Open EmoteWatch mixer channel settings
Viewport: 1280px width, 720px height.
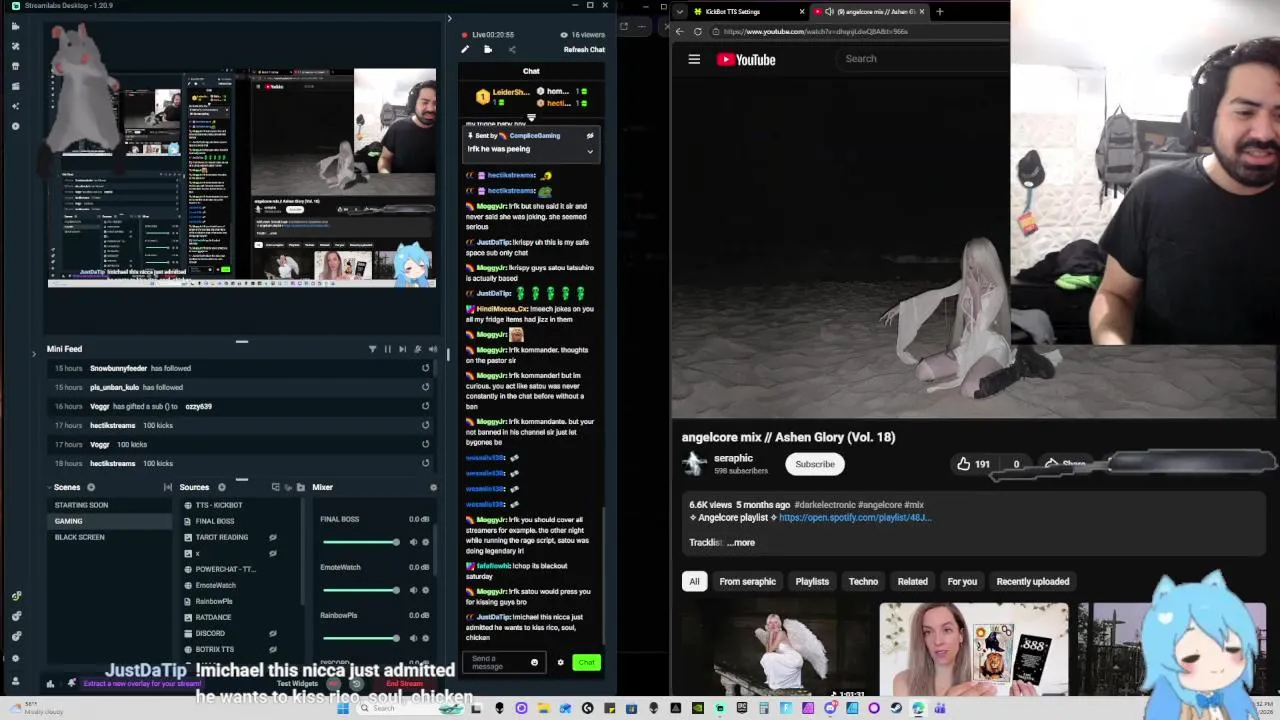pos(426,590)
